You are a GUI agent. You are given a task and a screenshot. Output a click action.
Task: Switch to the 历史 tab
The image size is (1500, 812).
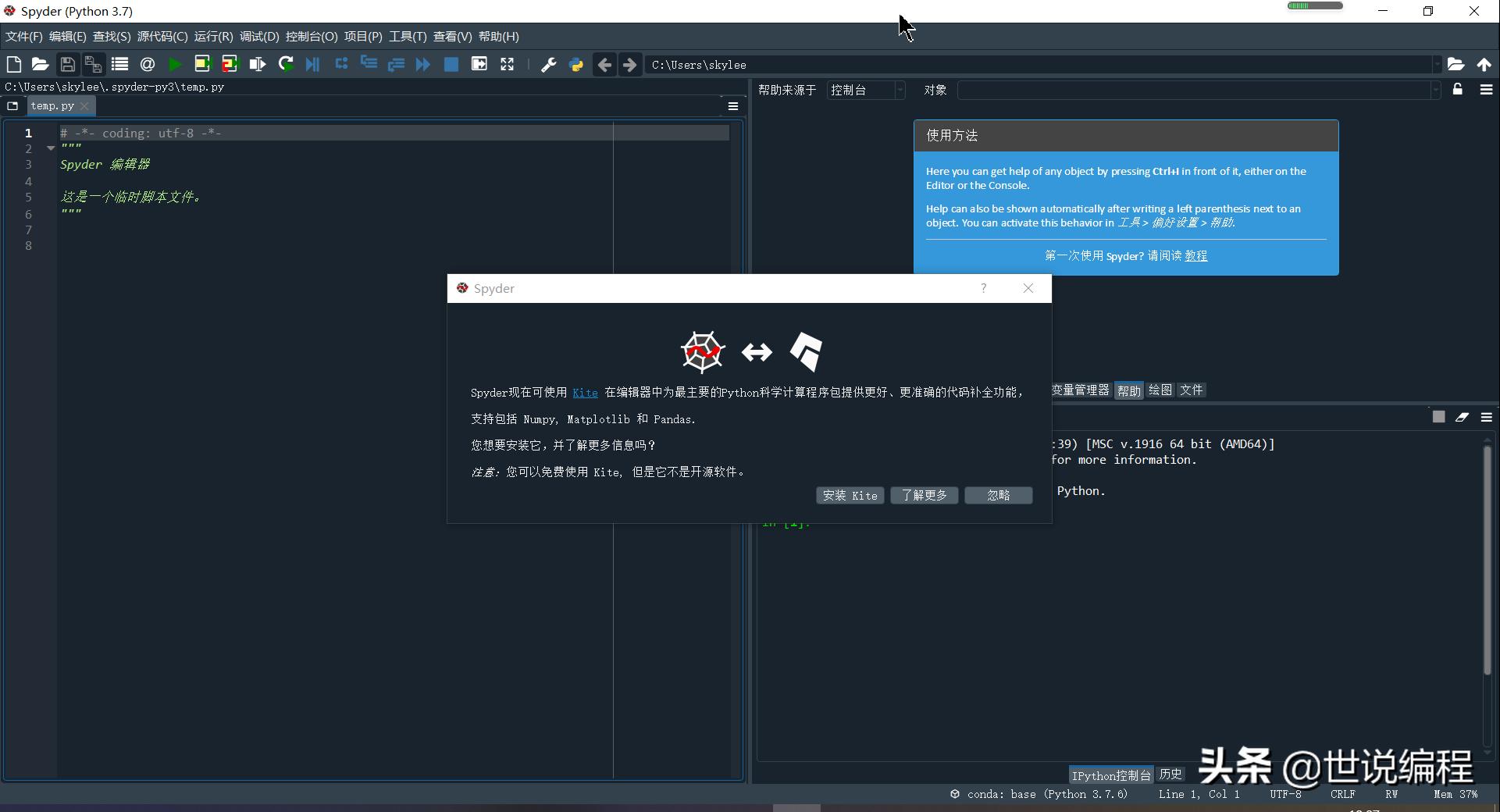(1170, 775)
